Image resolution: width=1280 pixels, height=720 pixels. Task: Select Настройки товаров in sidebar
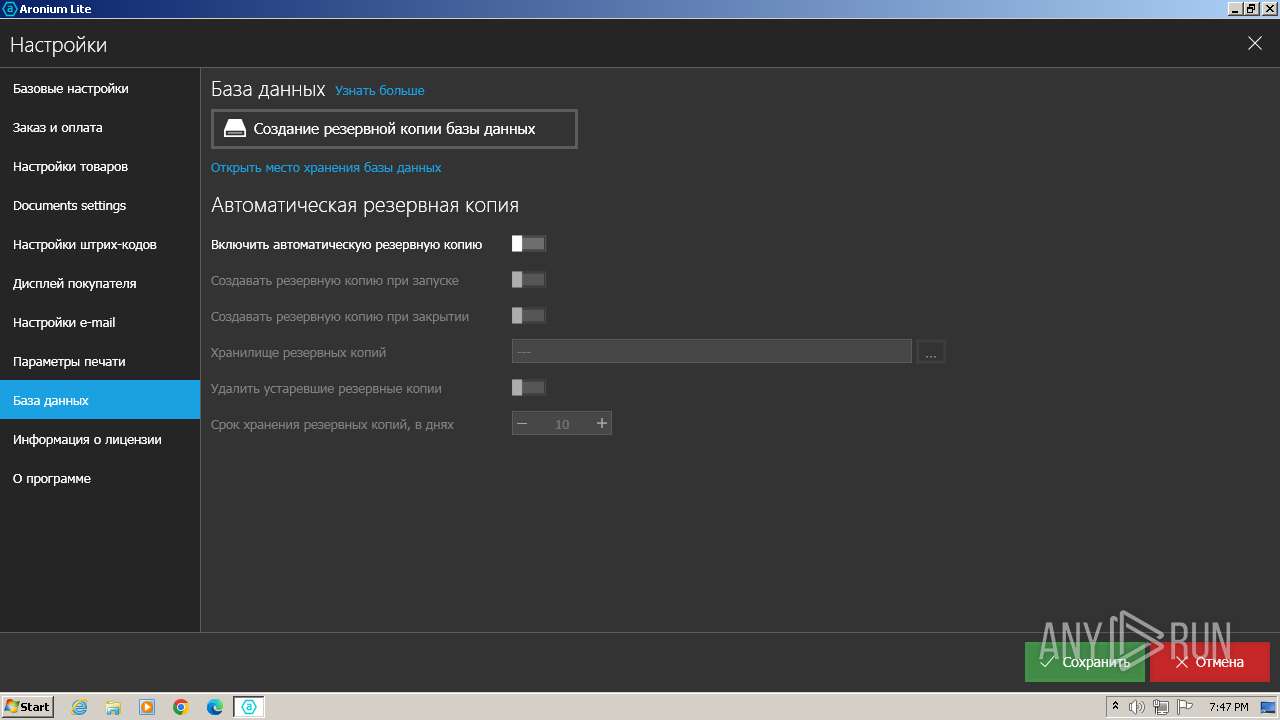pos(100,167)
